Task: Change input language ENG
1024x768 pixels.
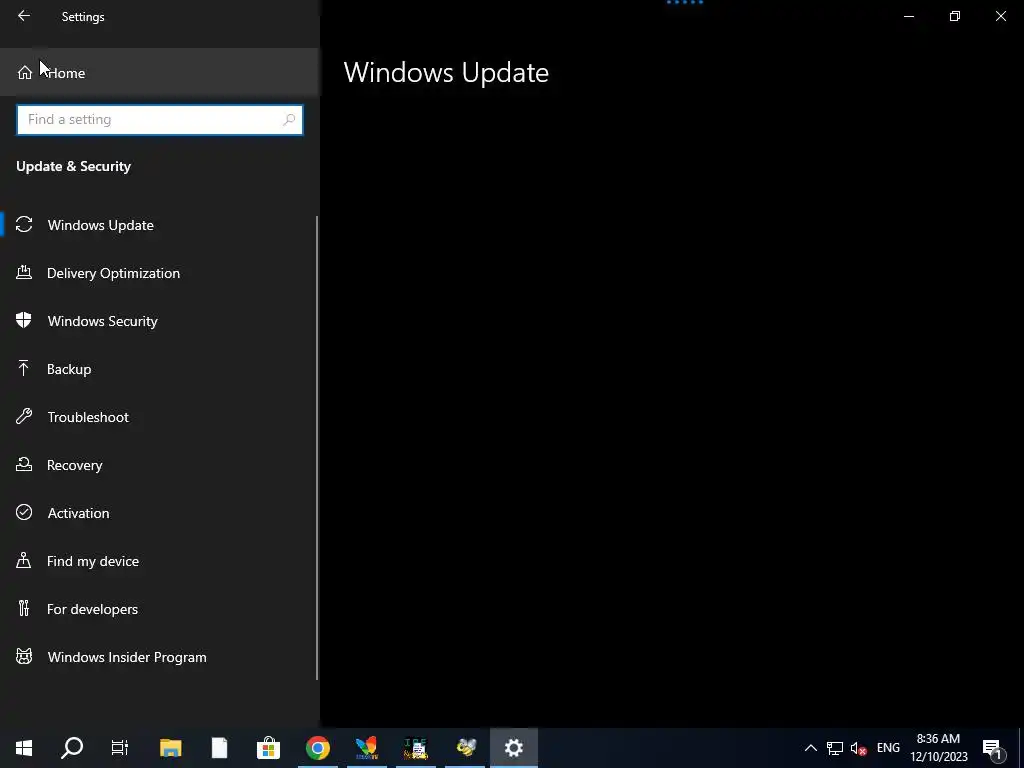Action: click(888, 748)
